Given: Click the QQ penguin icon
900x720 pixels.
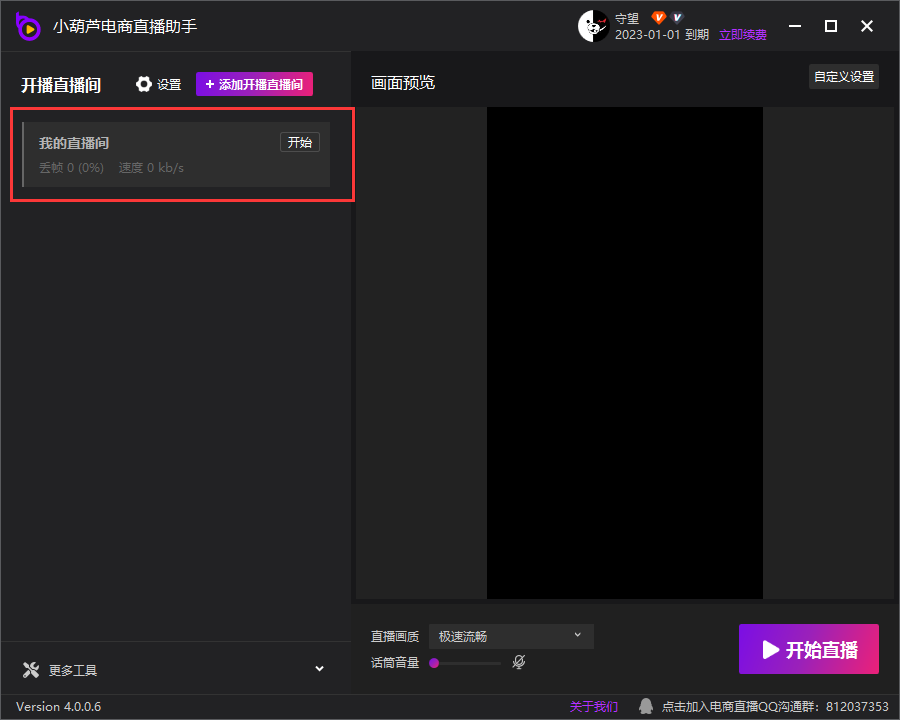Looking at the screenshot, I should coord(646,707).
